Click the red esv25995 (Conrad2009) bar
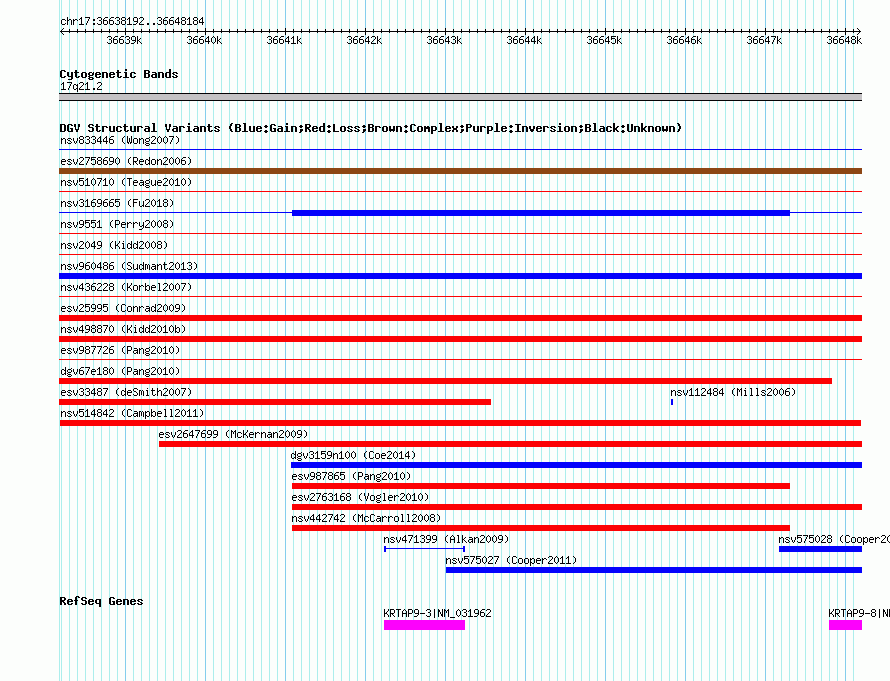The height and width of the screenshot is (681, 890). tap(460, 318)
